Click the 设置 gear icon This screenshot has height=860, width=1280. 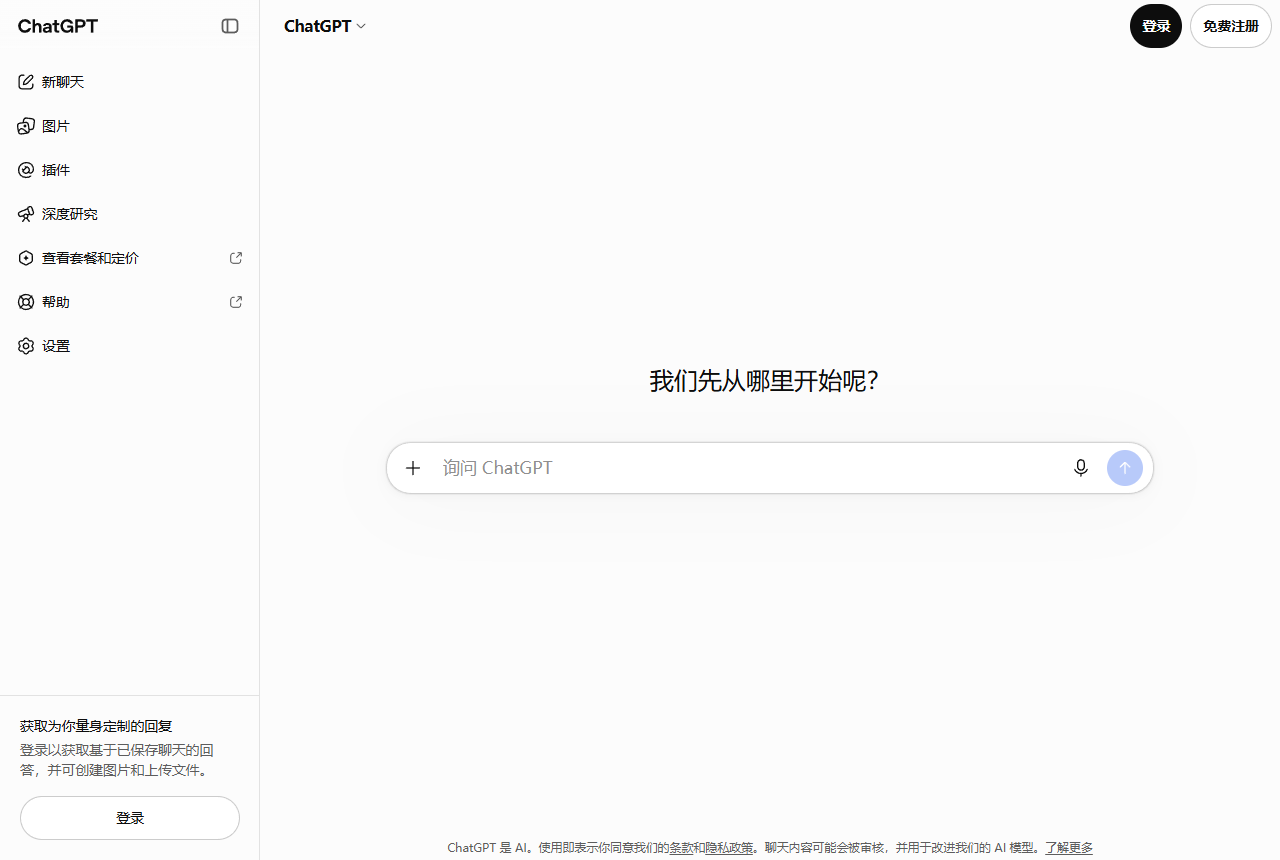(26, 346)
